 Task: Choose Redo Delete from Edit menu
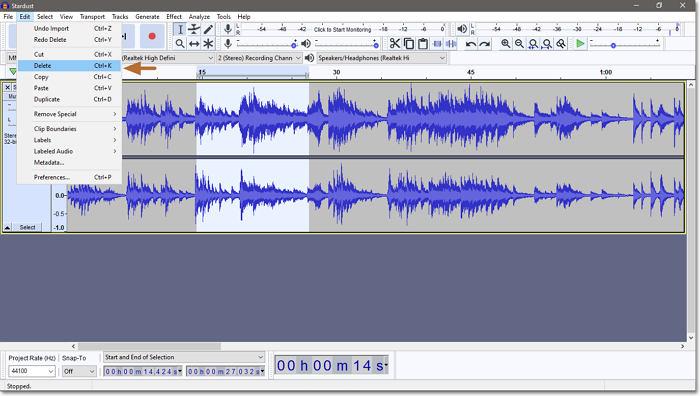click(70, 40)
